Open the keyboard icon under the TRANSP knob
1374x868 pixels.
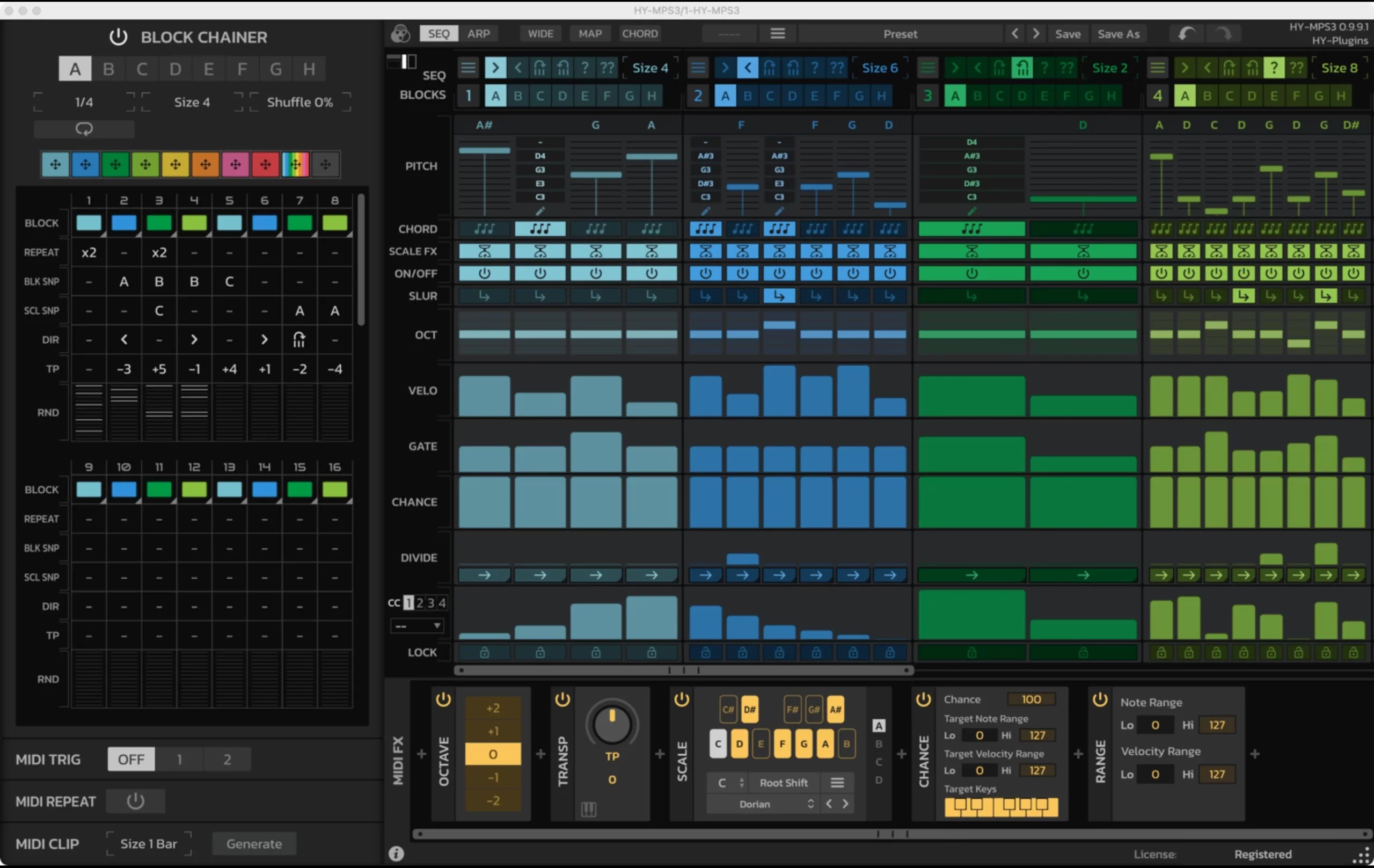coord(588,809)
